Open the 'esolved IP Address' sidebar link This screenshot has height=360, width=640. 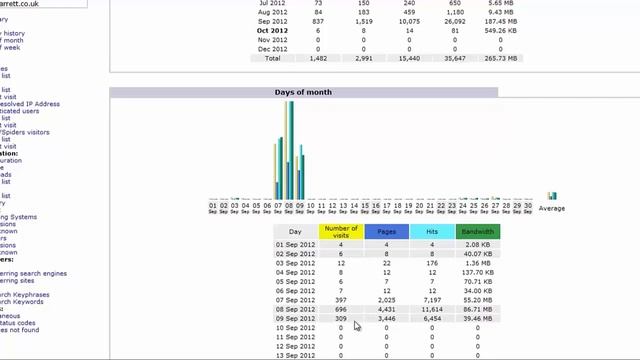(30, 104)
